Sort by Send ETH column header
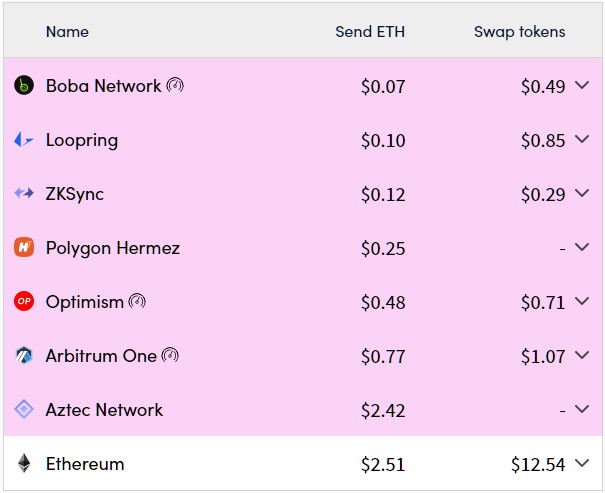The image size is (605, 493). pyautogui.click(x=370, y=32)
